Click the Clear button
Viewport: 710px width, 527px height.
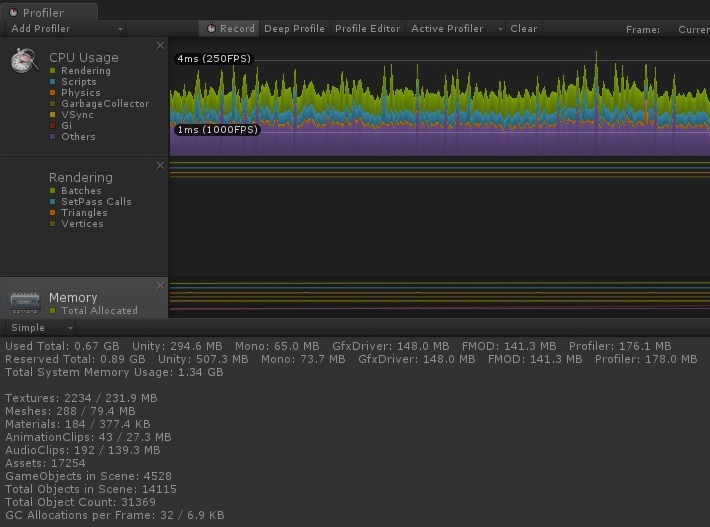pyautogui.click(x=523, y=29)
